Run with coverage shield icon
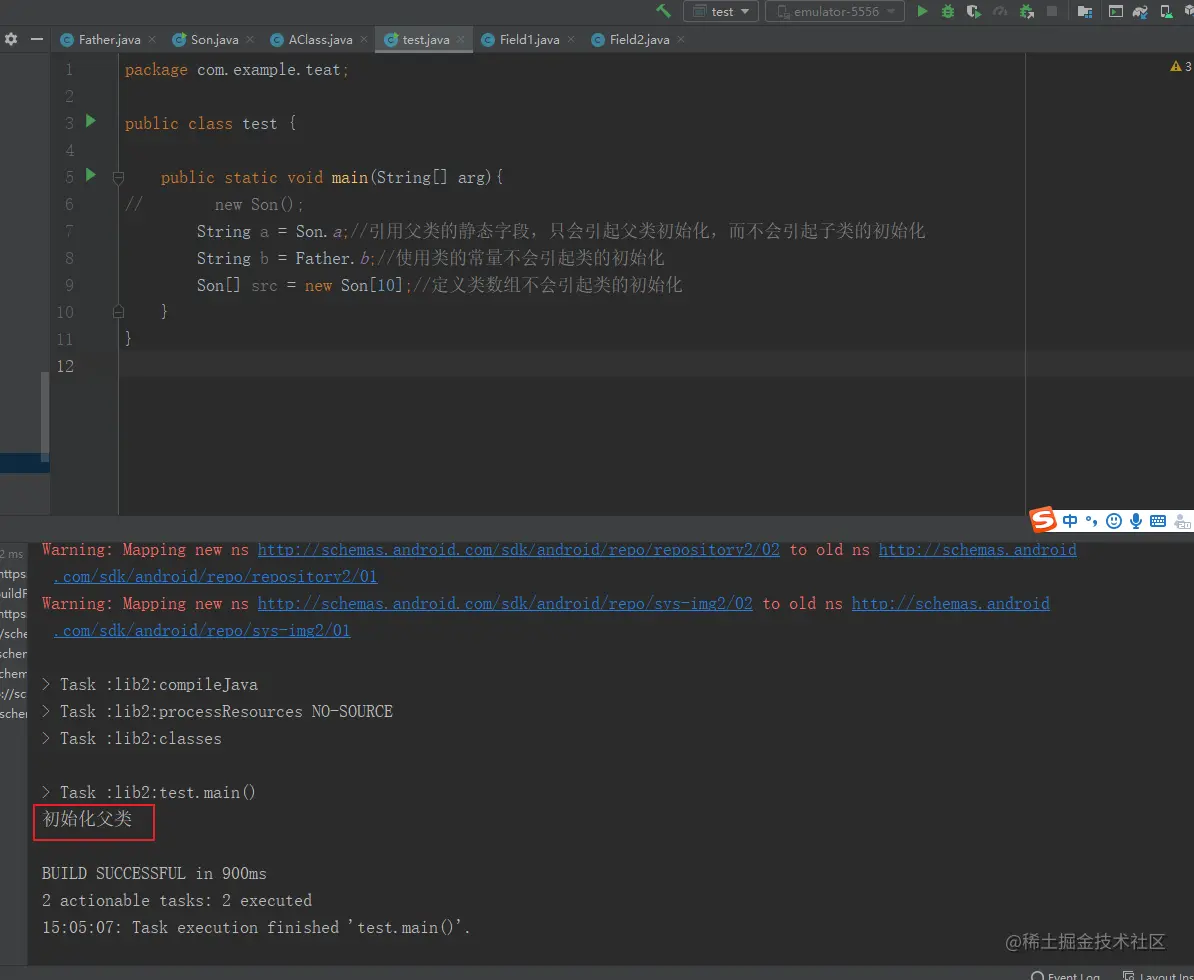1194x980 pixels. pyautogui.click(x=973, y=11)
